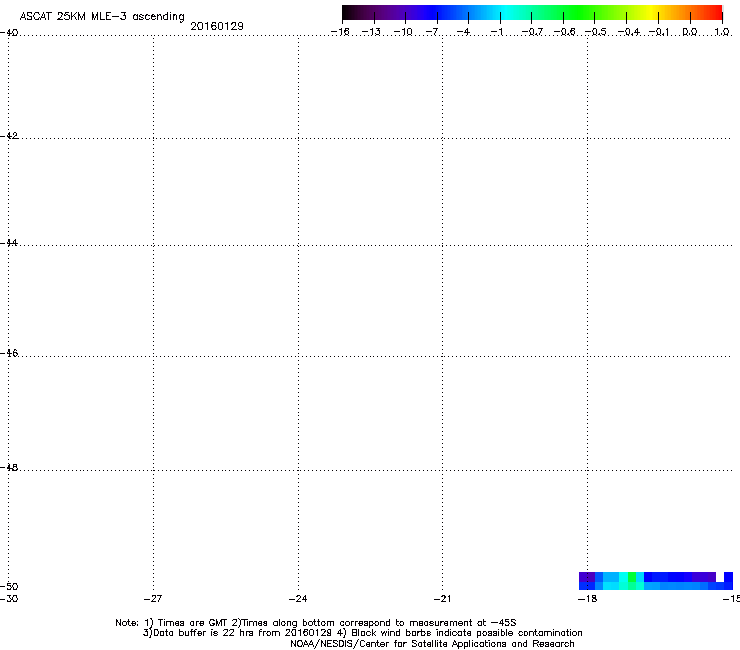Viewport: 740px width, 650px height.
Task: Click the -1 colorbar label
Action: coord(496,32)
